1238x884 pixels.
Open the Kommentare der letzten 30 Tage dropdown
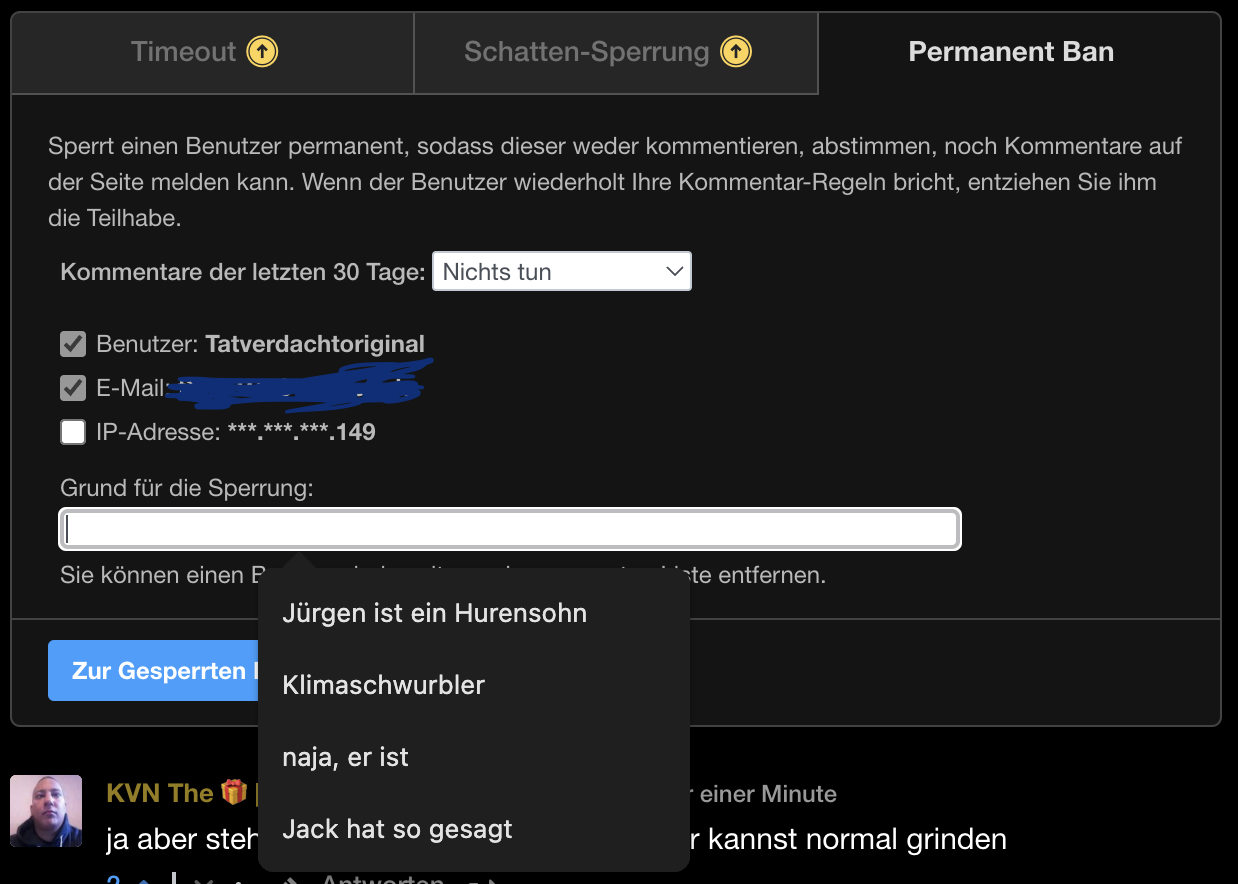(561, 272)
